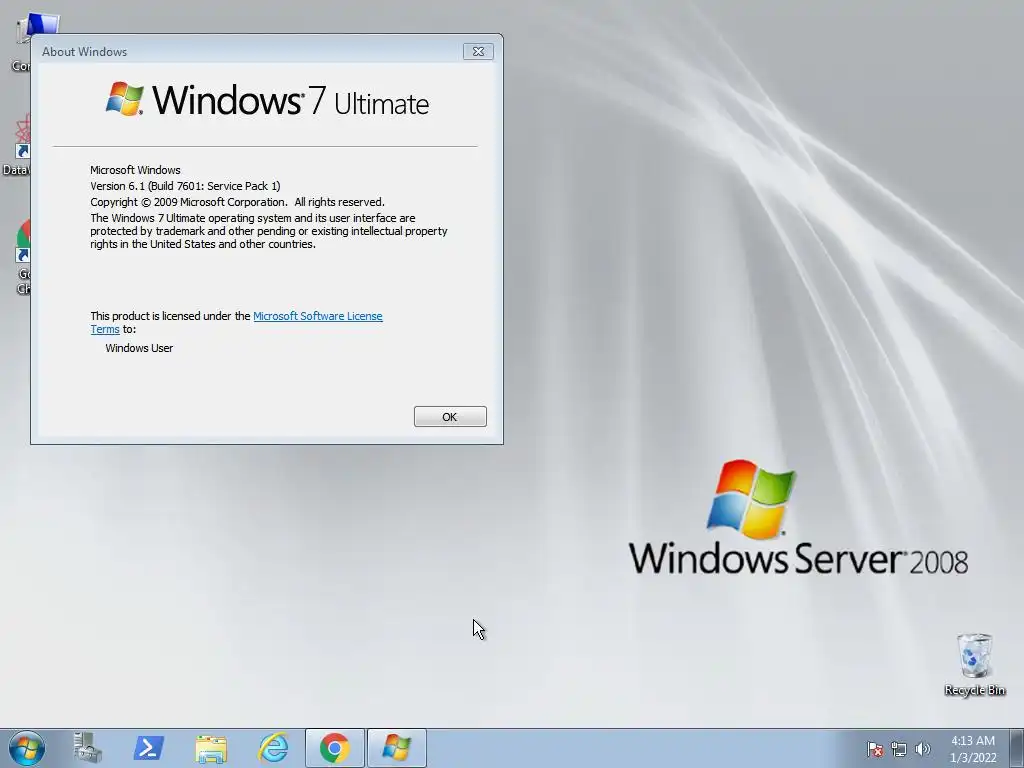Click OK in the About Windows dialog

click(x=450, y=417)
